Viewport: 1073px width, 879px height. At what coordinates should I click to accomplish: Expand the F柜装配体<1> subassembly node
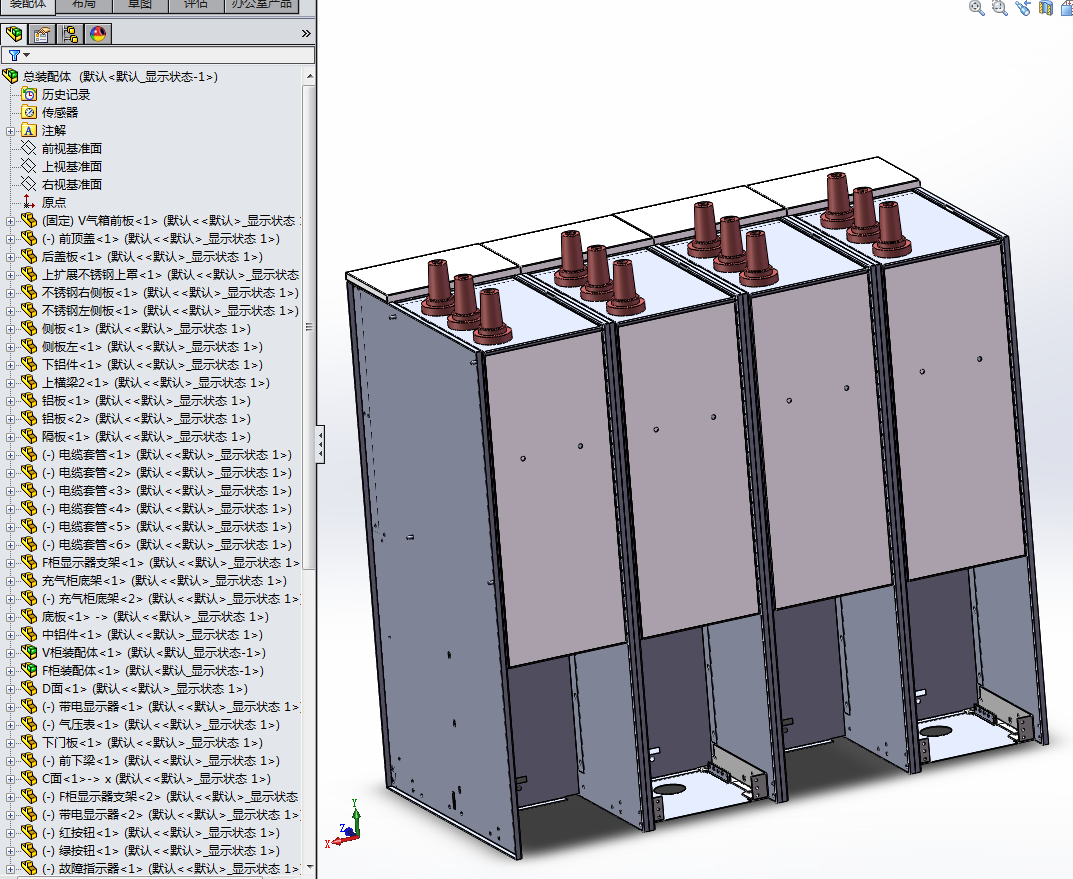click(10, 671)
